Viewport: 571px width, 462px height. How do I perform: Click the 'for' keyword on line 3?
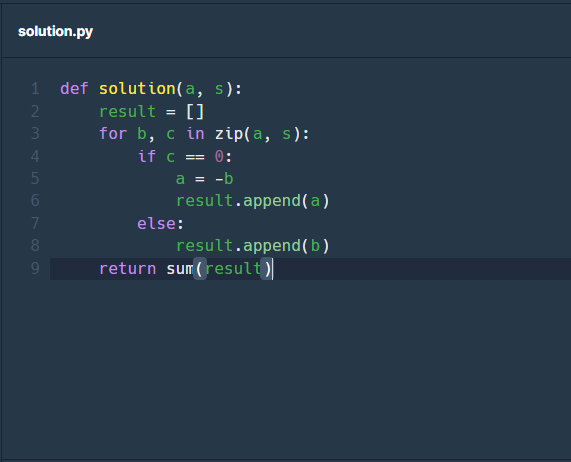[x=113, y=134]
